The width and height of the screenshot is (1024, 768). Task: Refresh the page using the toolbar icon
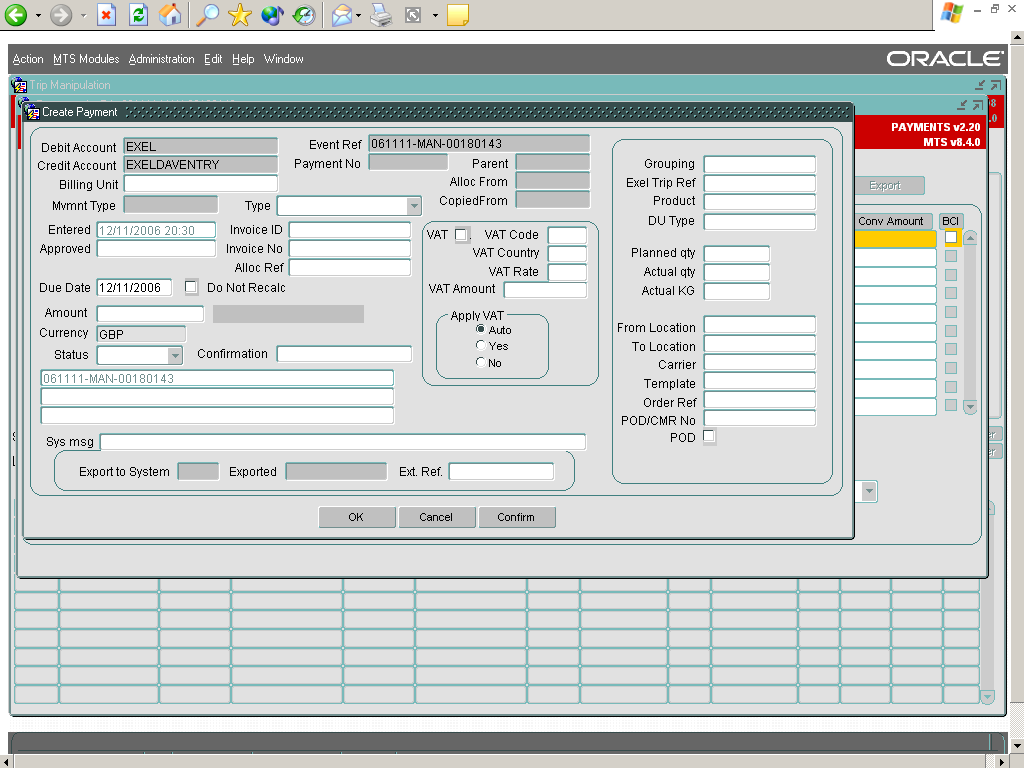tap(138, 14)
